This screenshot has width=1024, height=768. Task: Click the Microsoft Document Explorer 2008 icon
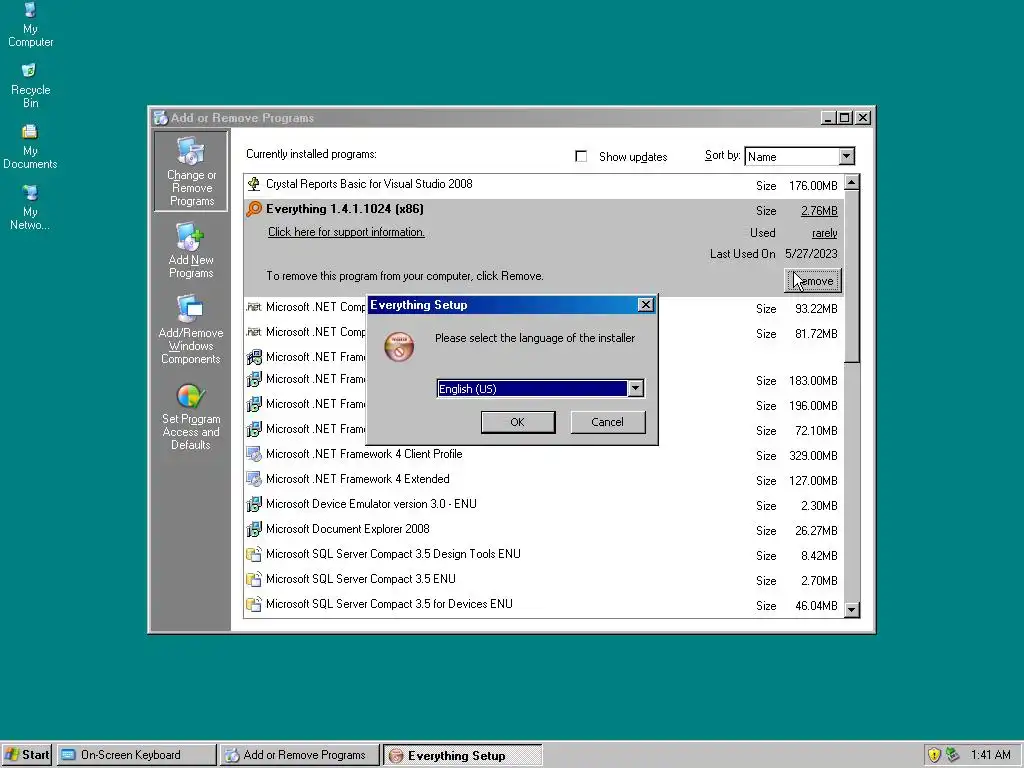253,529
